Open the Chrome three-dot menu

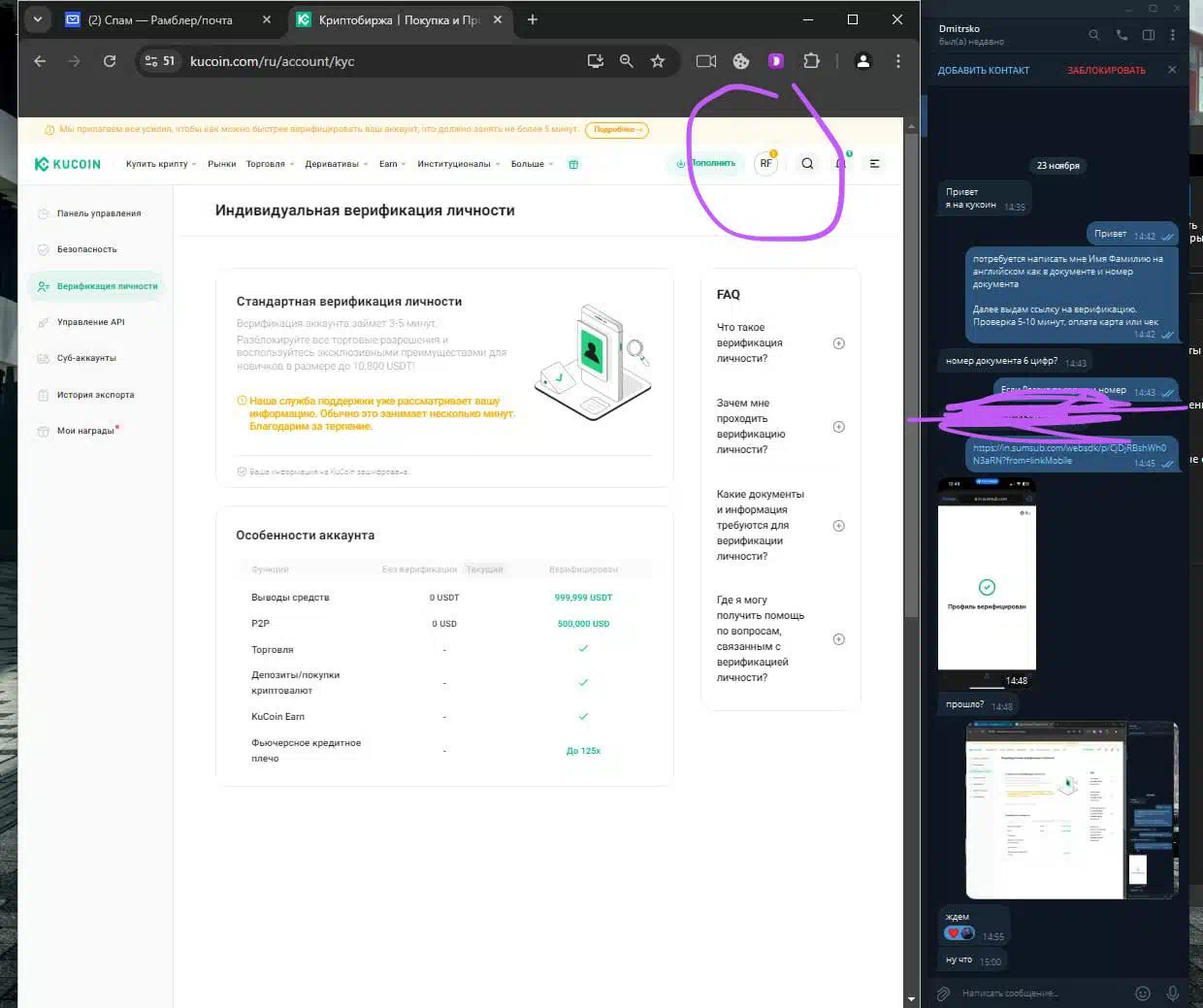coord(898,61)
